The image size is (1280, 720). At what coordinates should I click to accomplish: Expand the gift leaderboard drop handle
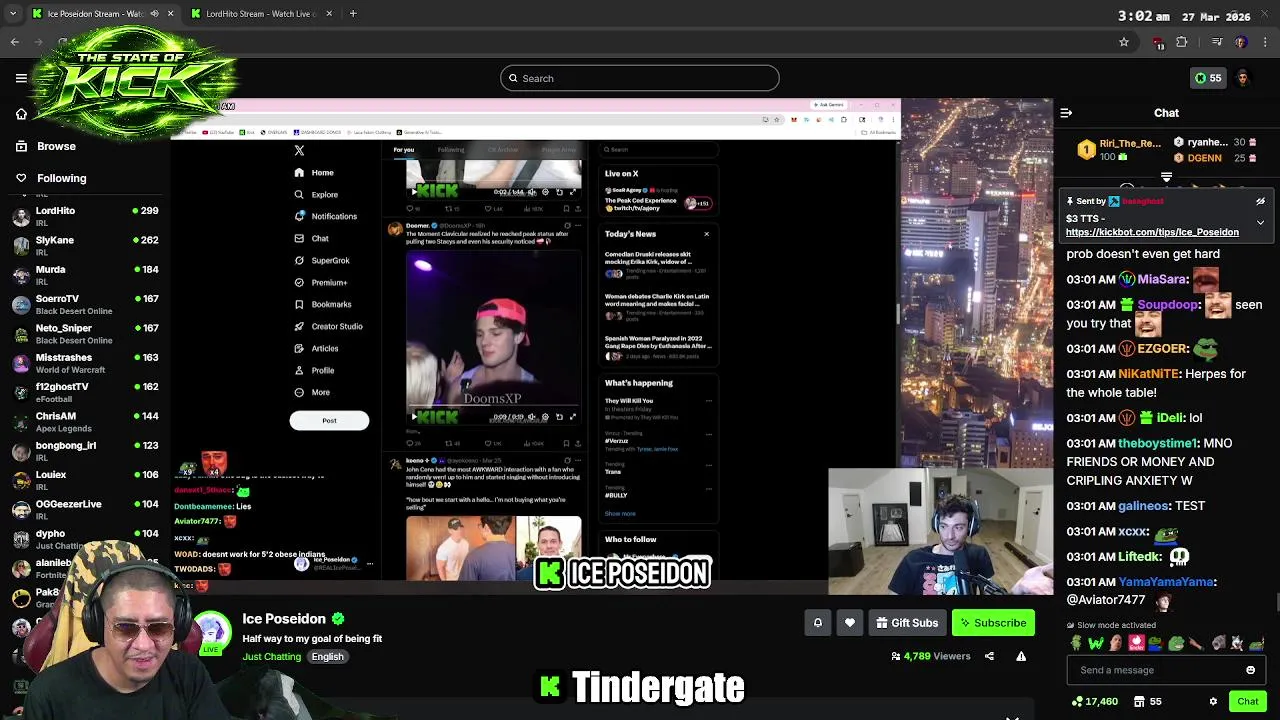coord(1166,177)
